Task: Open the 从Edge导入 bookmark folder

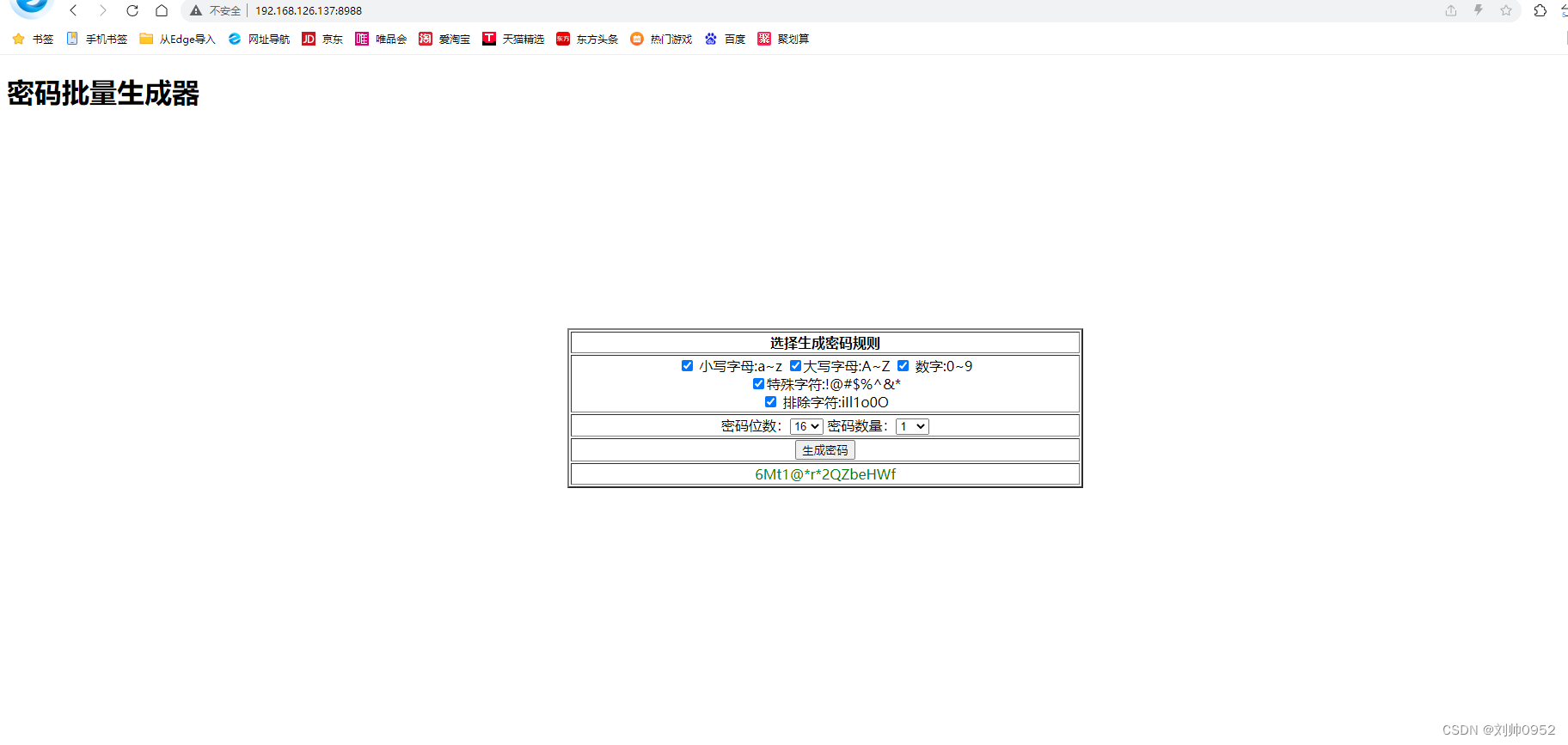Action: (177, 39)
